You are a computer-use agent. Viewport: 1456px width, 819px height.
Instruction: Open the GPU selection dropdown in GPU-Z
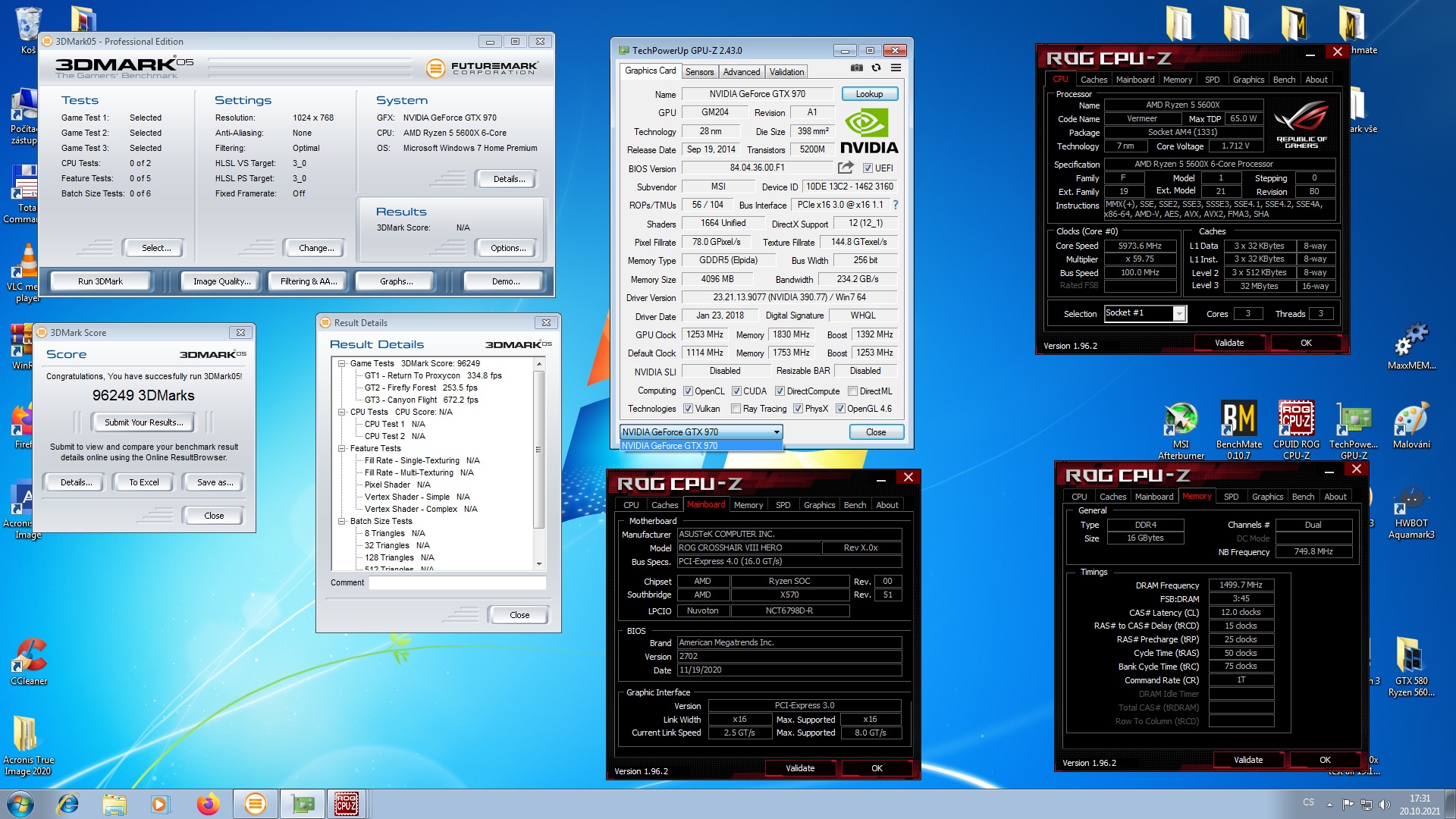701,432
